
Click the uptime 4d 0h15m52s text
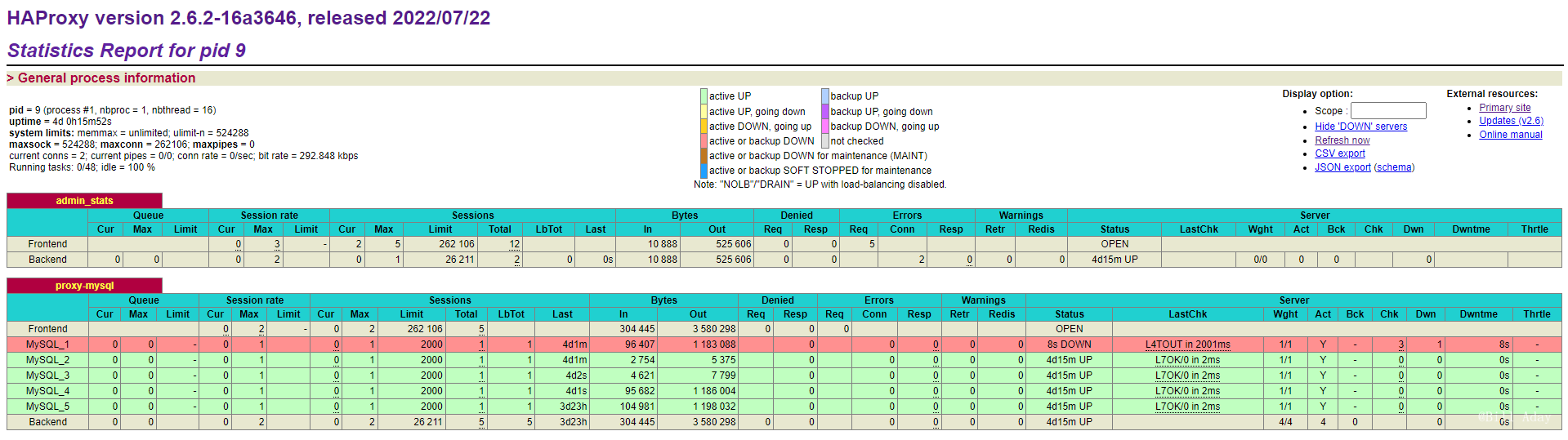coord(60,122)
